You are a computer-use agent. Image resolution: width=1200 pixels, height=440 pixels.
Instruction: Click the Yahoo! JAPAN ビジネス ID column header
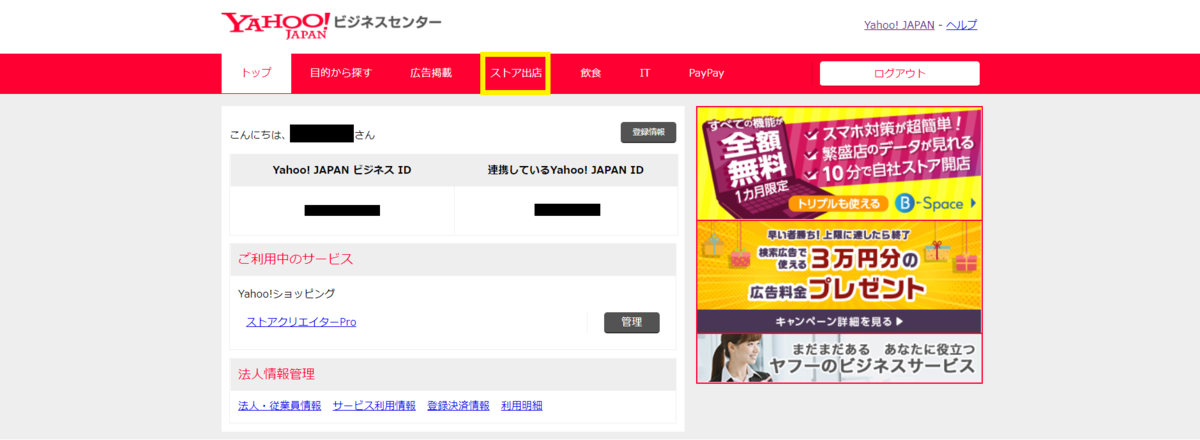342,170
